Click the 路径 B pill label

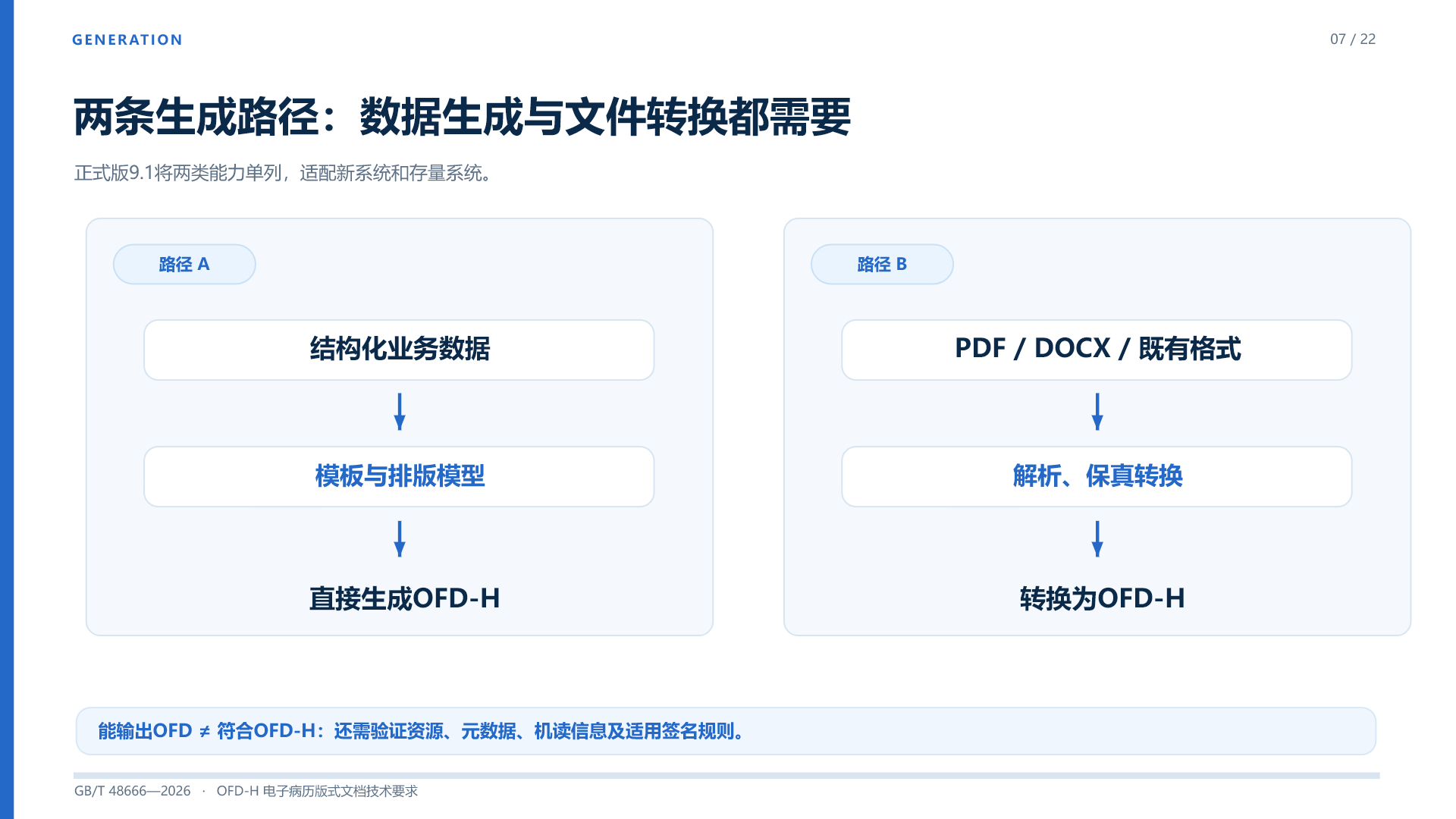(x=882, y=264)
